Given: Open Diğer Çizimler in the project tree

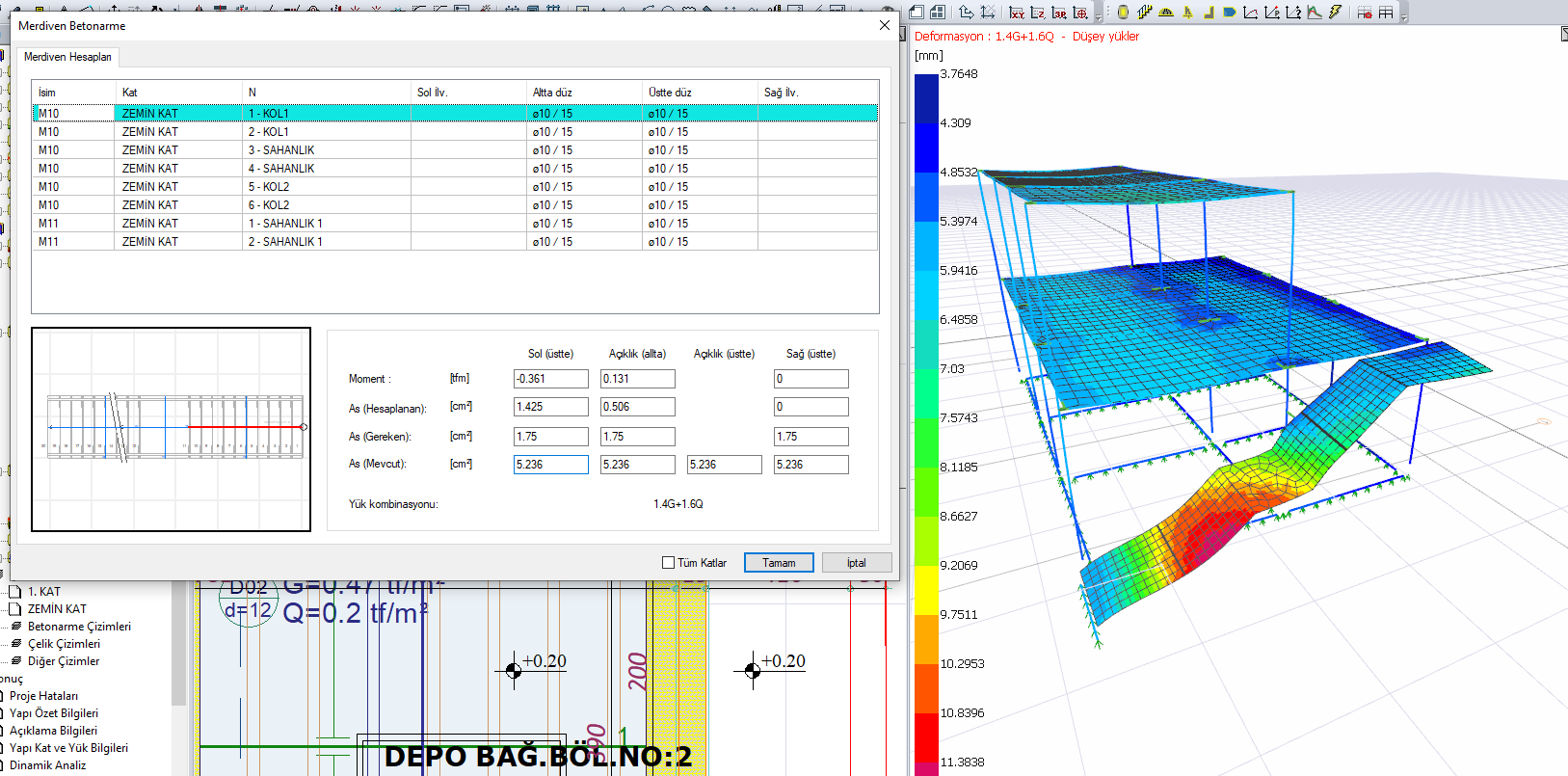Looking at the screenshot, I should (64, 661).
